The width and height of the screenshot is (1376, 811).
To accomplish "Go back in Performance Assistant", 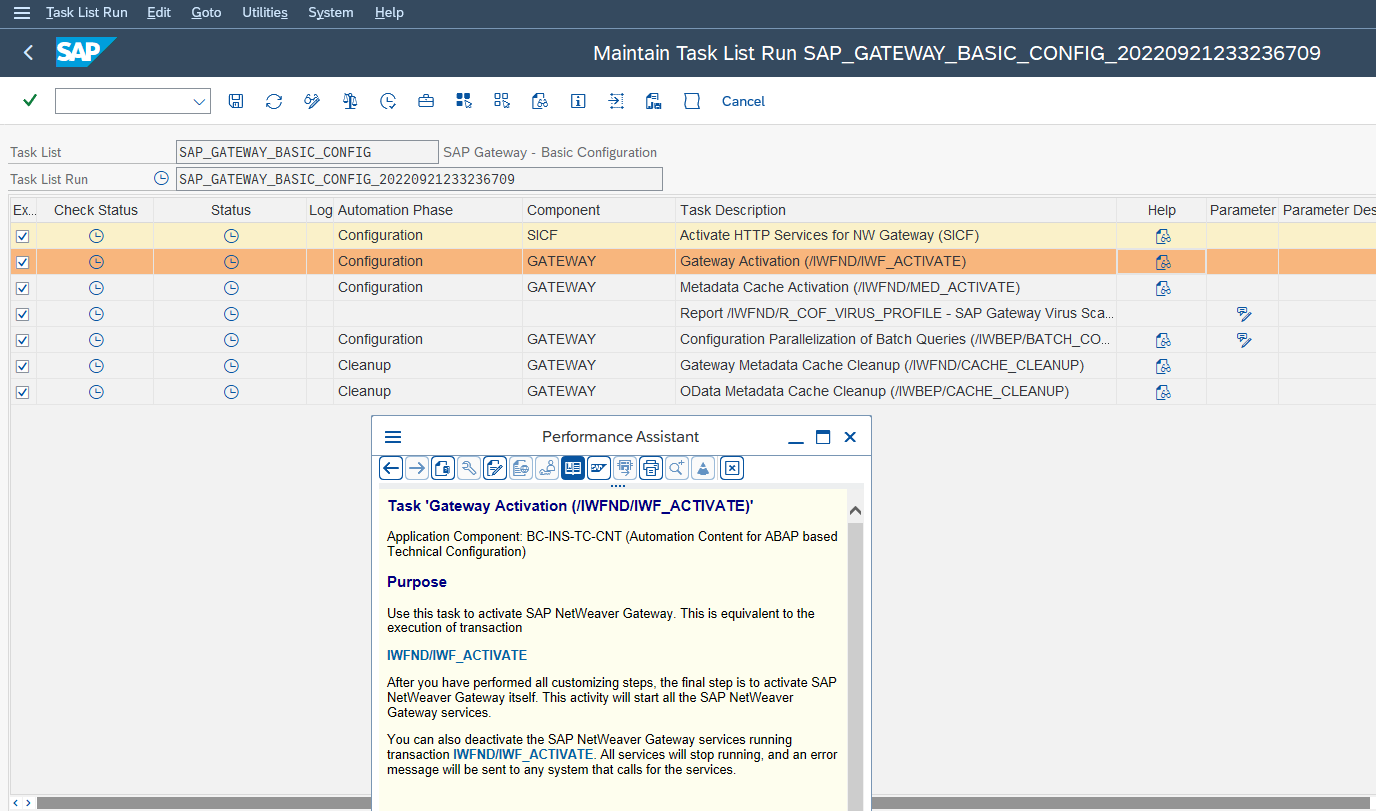I will point(391,468).
